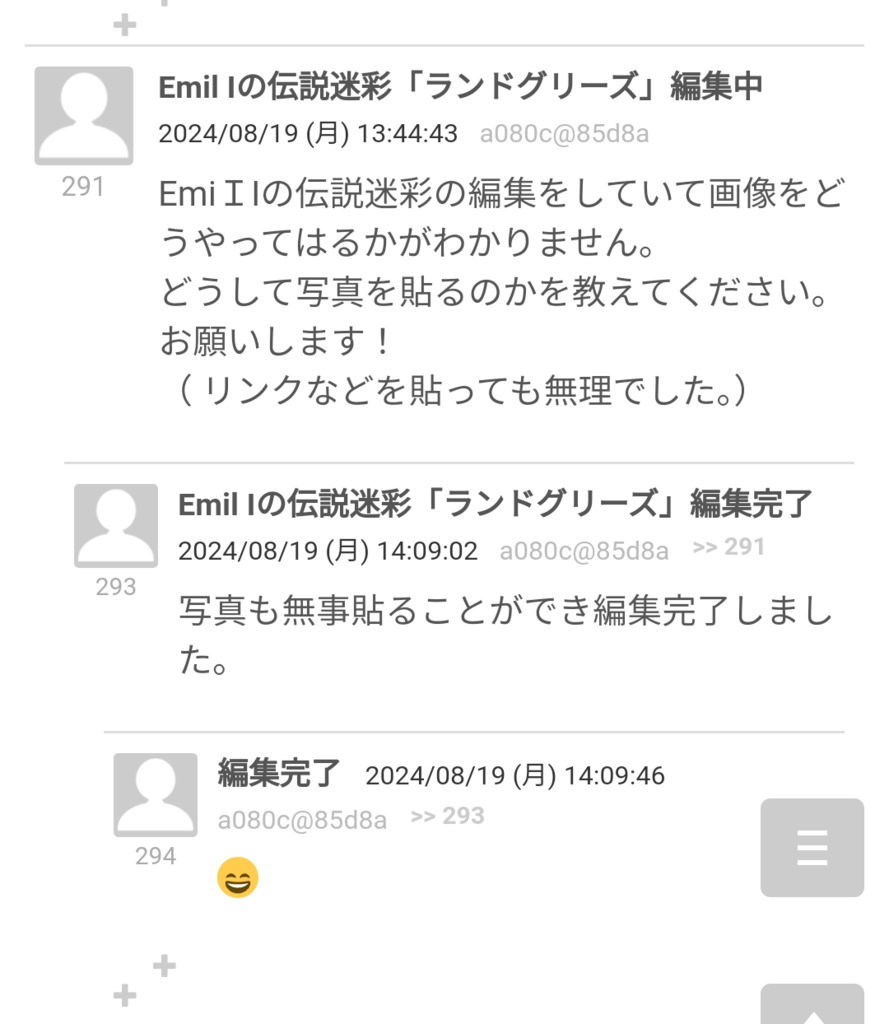Click the scroll-to-top arrow button
Viewport: 889px width, 1024px height.
812,1004
